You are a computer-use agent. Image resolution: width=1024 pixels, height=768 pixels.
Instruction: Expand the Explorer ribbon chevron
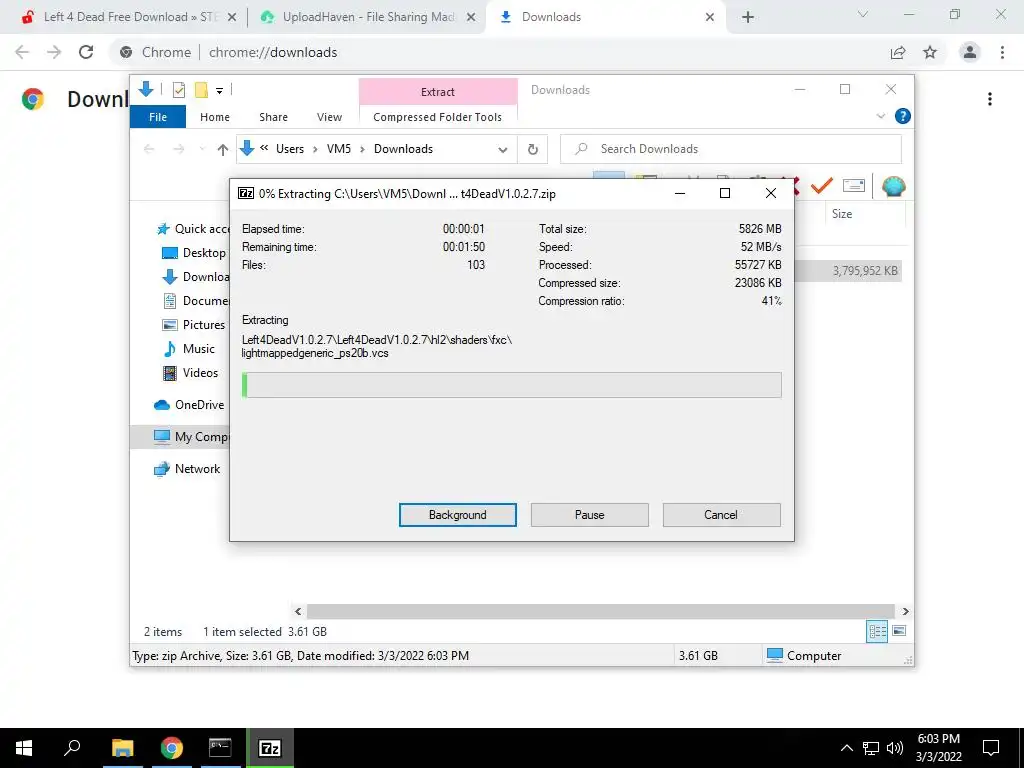[880, 116]
